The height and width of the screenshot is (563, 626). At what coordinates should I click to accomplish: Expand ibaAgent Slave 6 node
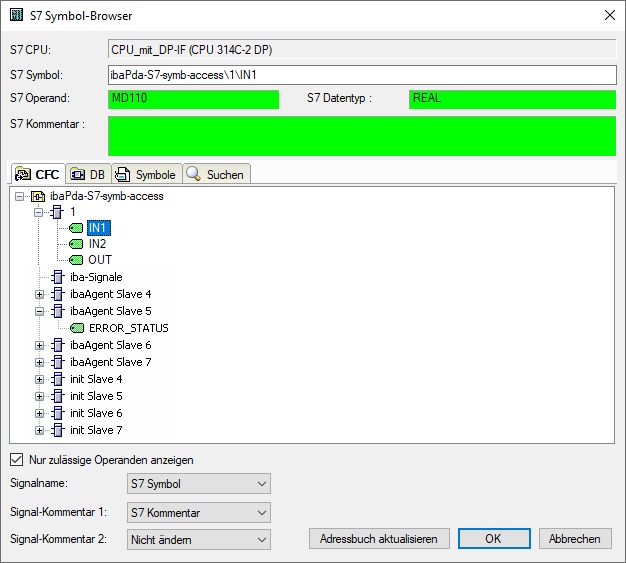coord(39,345)
